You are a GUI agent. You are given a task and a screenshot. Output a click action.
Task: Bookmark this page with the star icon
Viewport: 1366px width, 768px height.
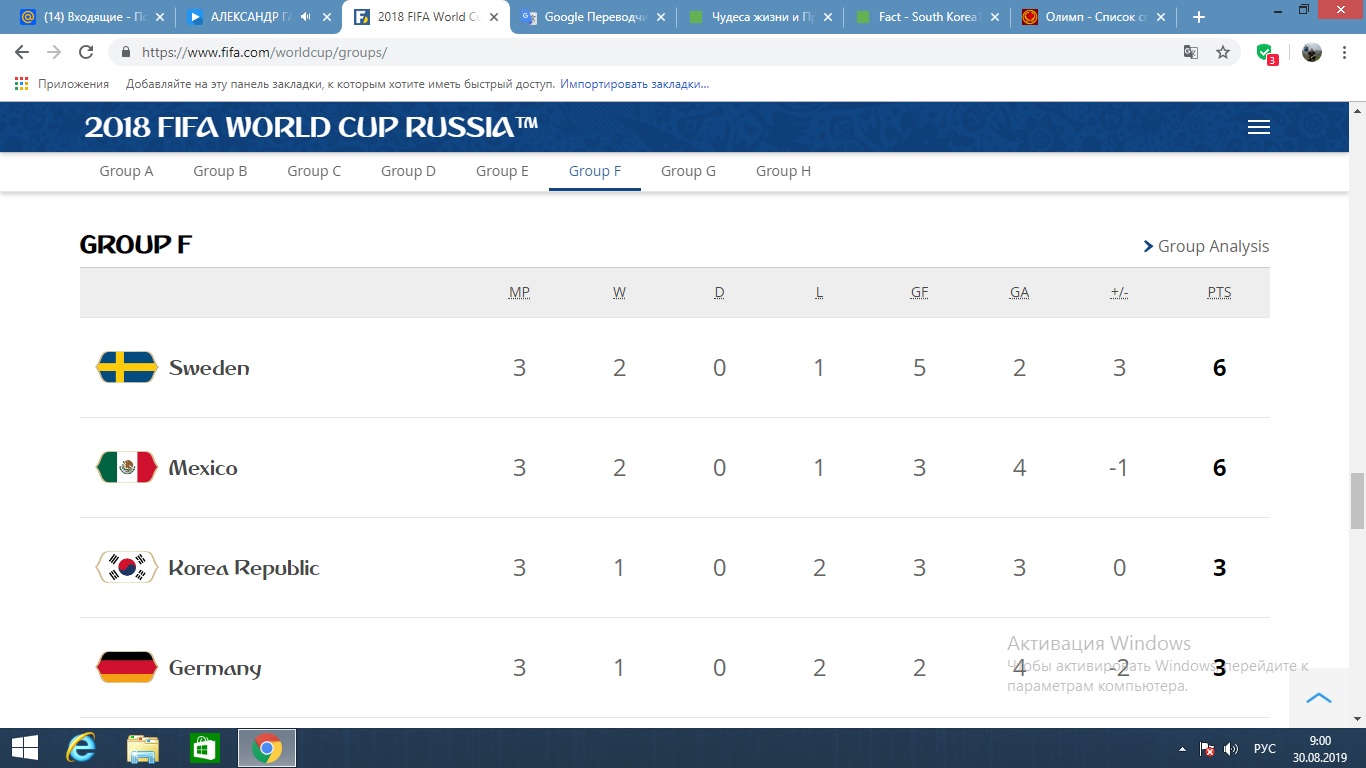1223,52
